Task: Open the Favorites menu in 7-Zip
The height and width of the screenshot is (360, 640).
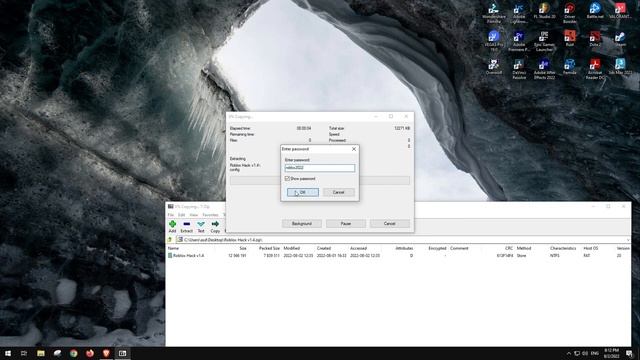Action: coord(211,215)
